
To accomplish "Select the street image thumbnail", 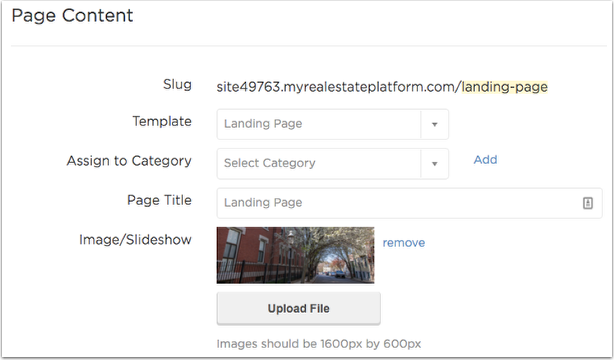I will point(295,255).
